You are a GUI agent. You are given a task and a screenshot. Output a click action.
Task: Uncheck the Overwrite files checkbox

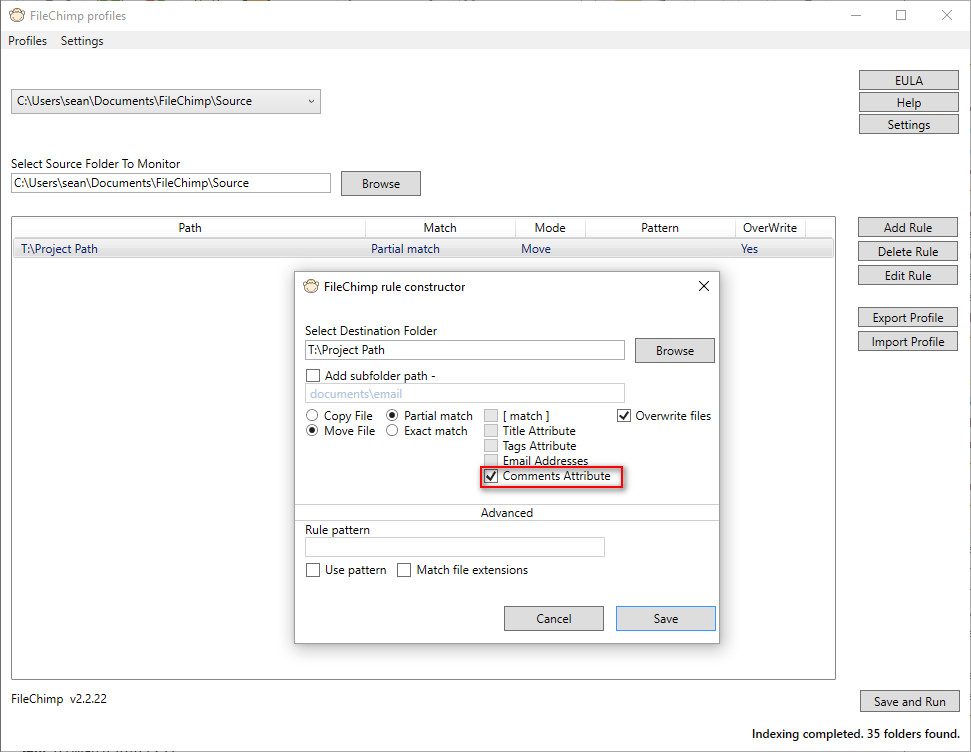624,416
